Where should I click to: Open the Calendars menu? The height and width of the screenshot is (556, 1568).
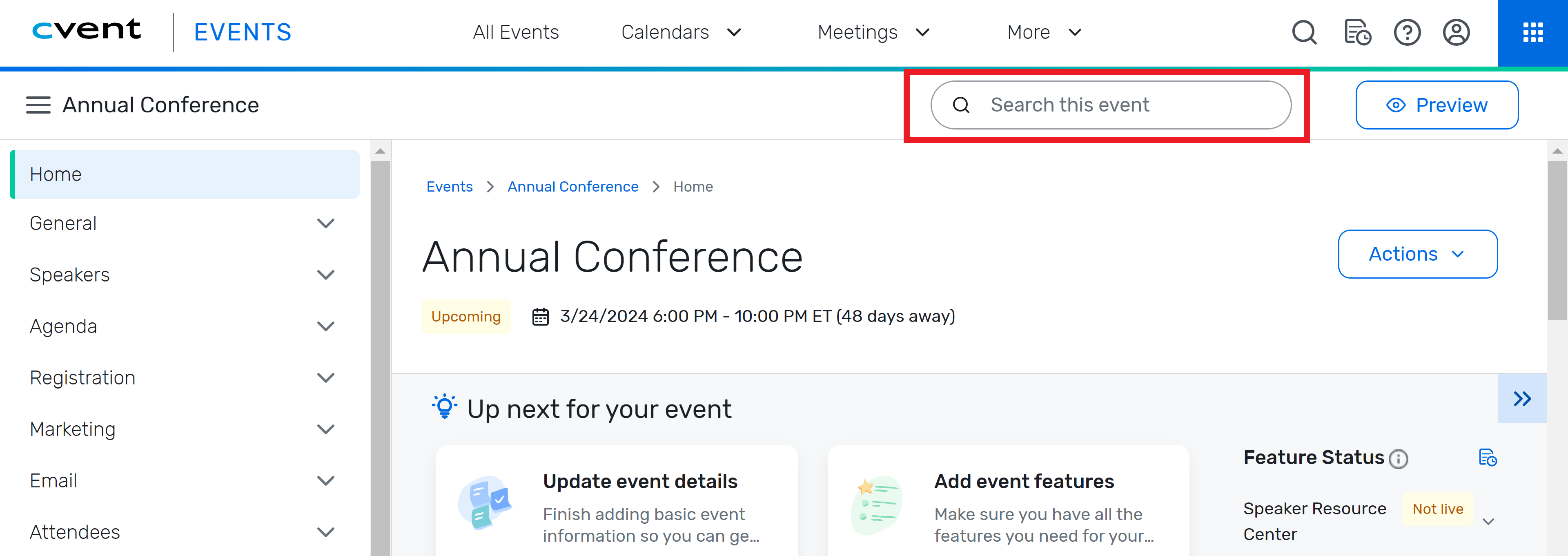tap(681, 32)
